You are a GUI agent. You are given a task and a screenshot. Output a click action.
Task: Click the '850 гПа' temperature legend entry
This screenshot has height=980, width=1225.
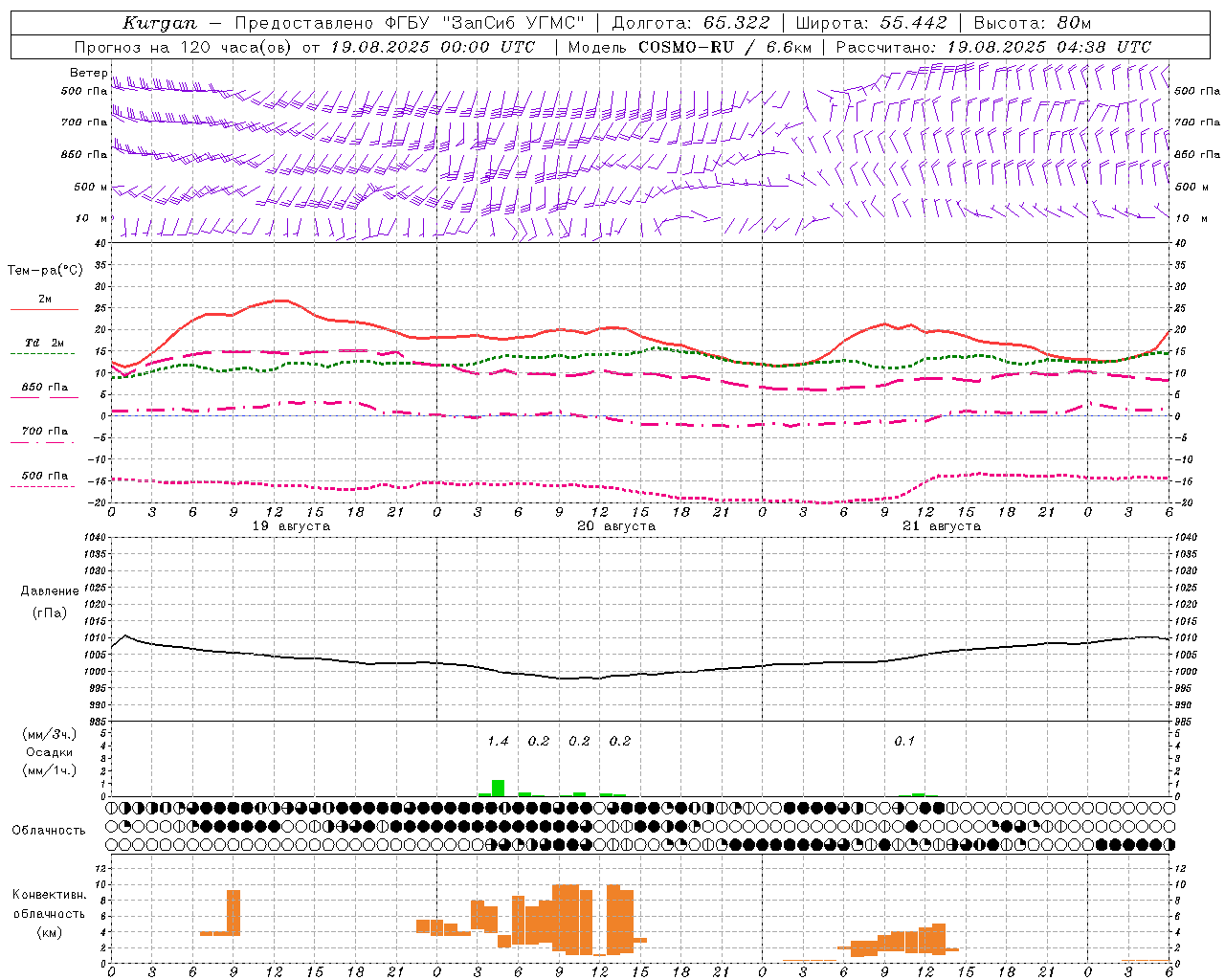[45, 388]
